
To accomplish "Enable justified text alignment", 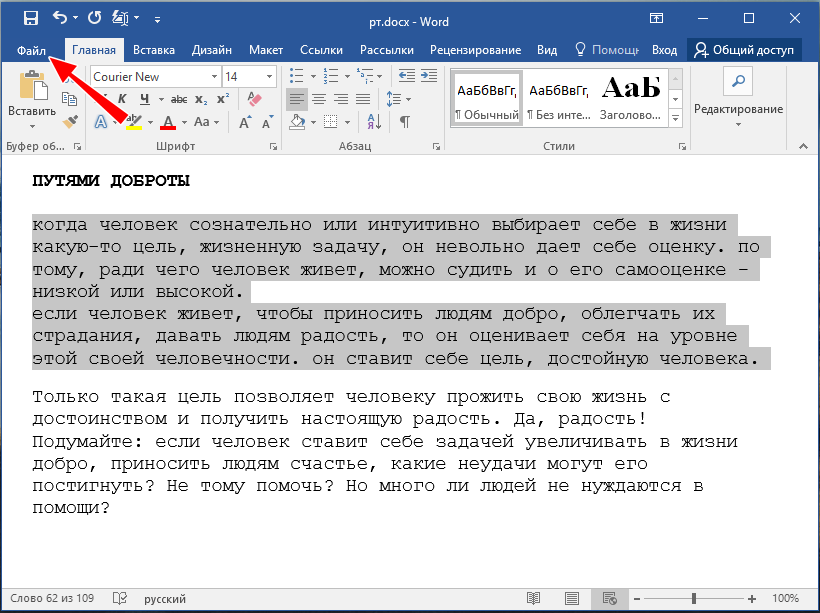I will click(364, 99).
